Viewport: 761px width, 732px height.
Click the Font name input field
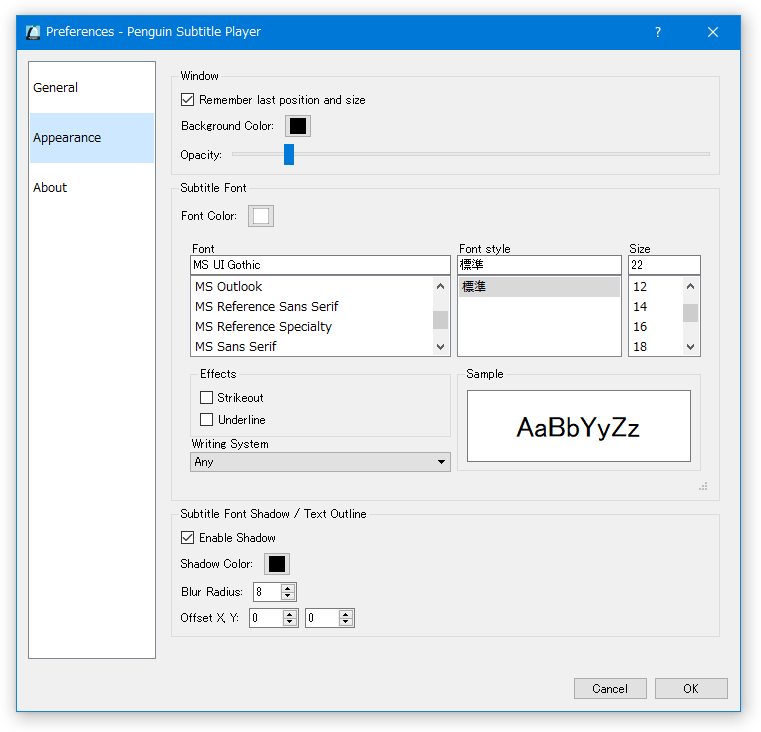[320, 265]
